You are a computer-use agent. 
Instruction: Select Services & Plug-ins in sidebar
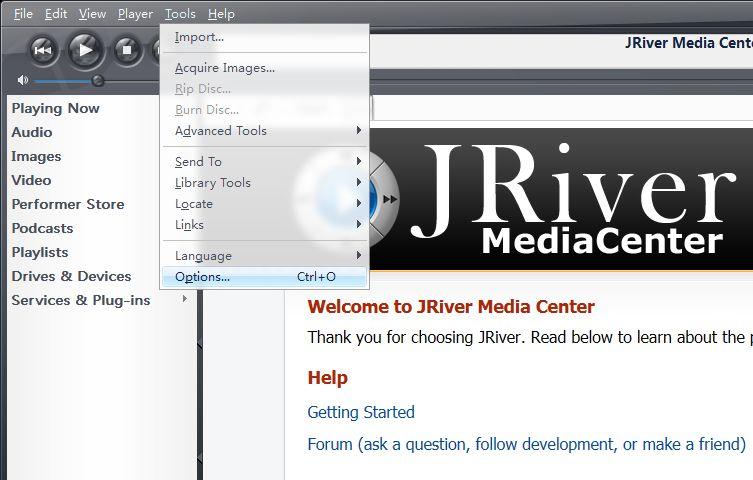81,300
